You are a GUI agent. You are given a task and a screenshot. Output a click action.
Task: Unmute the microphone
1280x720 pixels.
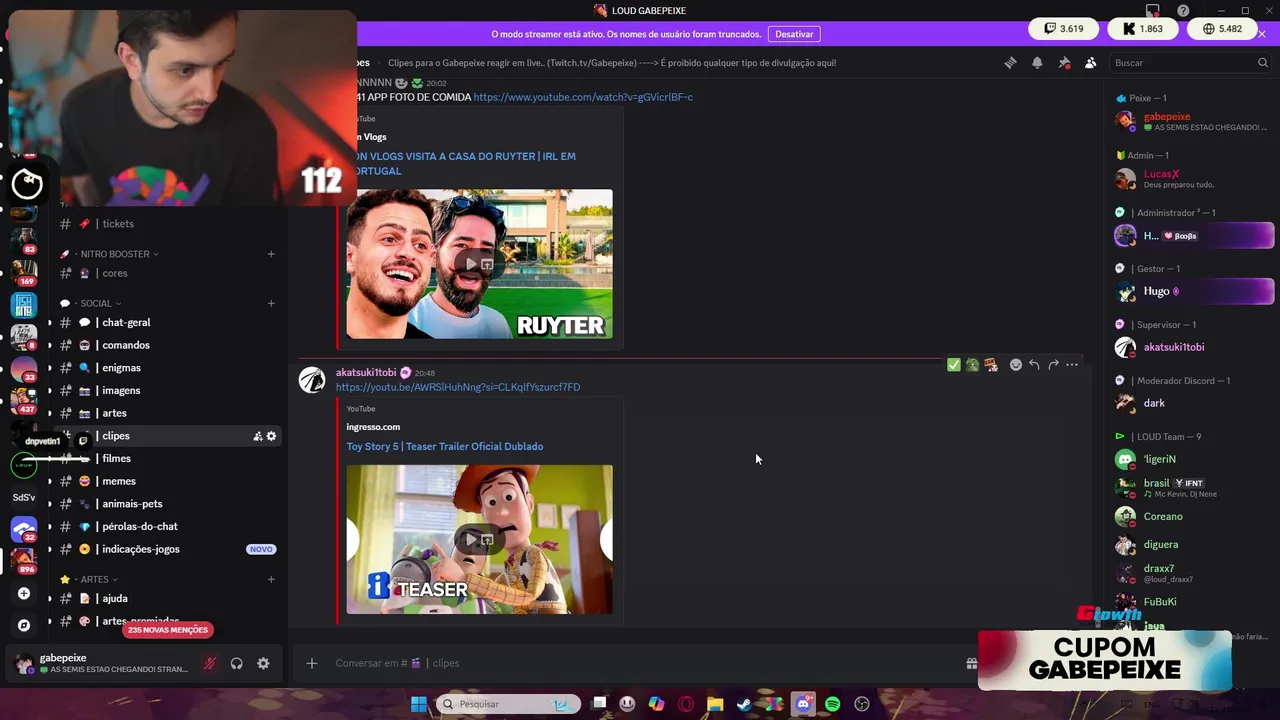click(x=210, y=663)
